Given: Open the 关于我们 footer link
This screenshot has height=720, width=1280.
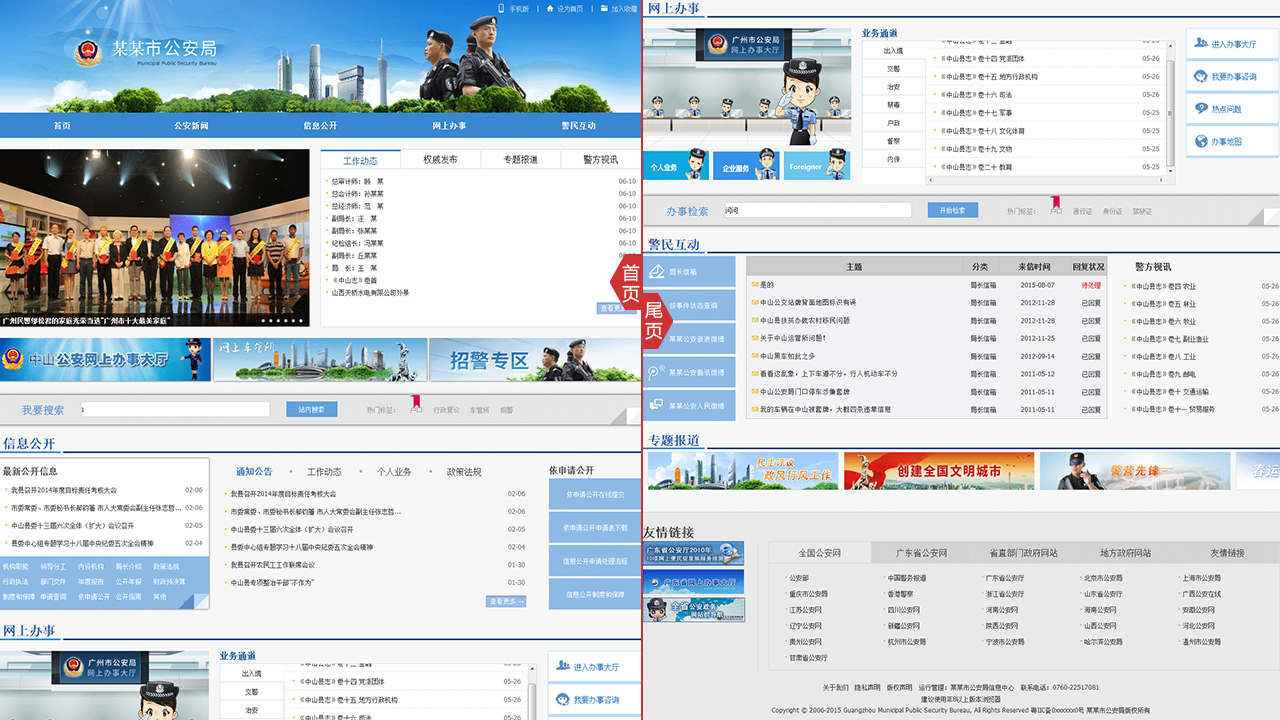Looking at the screenshot, I should pos(835,688).
